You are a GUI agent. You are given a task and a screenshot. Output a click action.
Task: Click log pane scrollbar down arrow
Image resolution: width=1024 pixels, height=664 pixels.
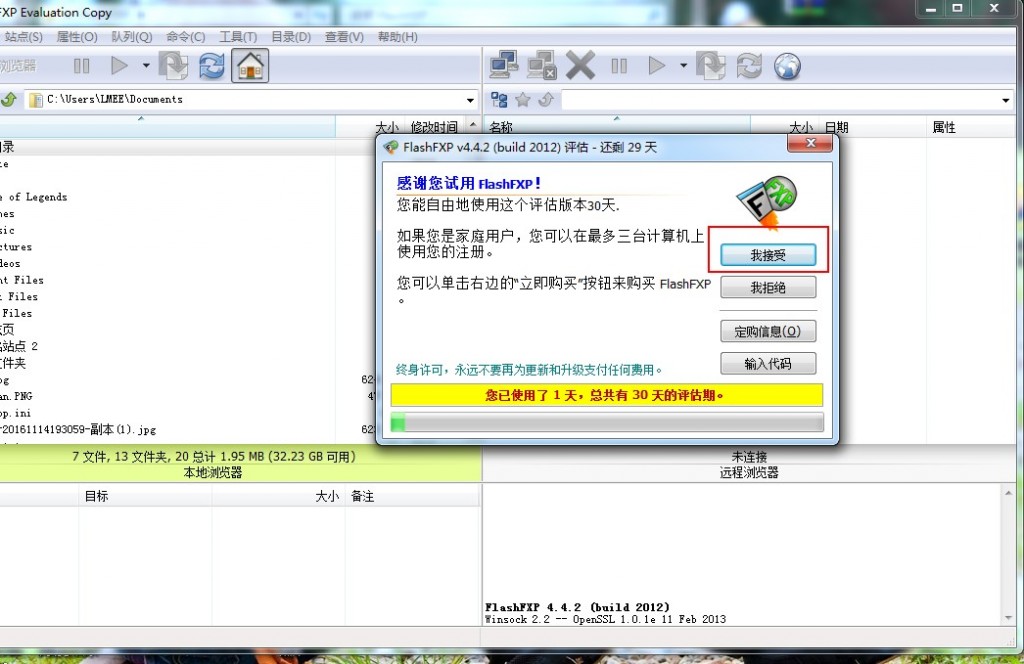click(x=1008, y=618)
